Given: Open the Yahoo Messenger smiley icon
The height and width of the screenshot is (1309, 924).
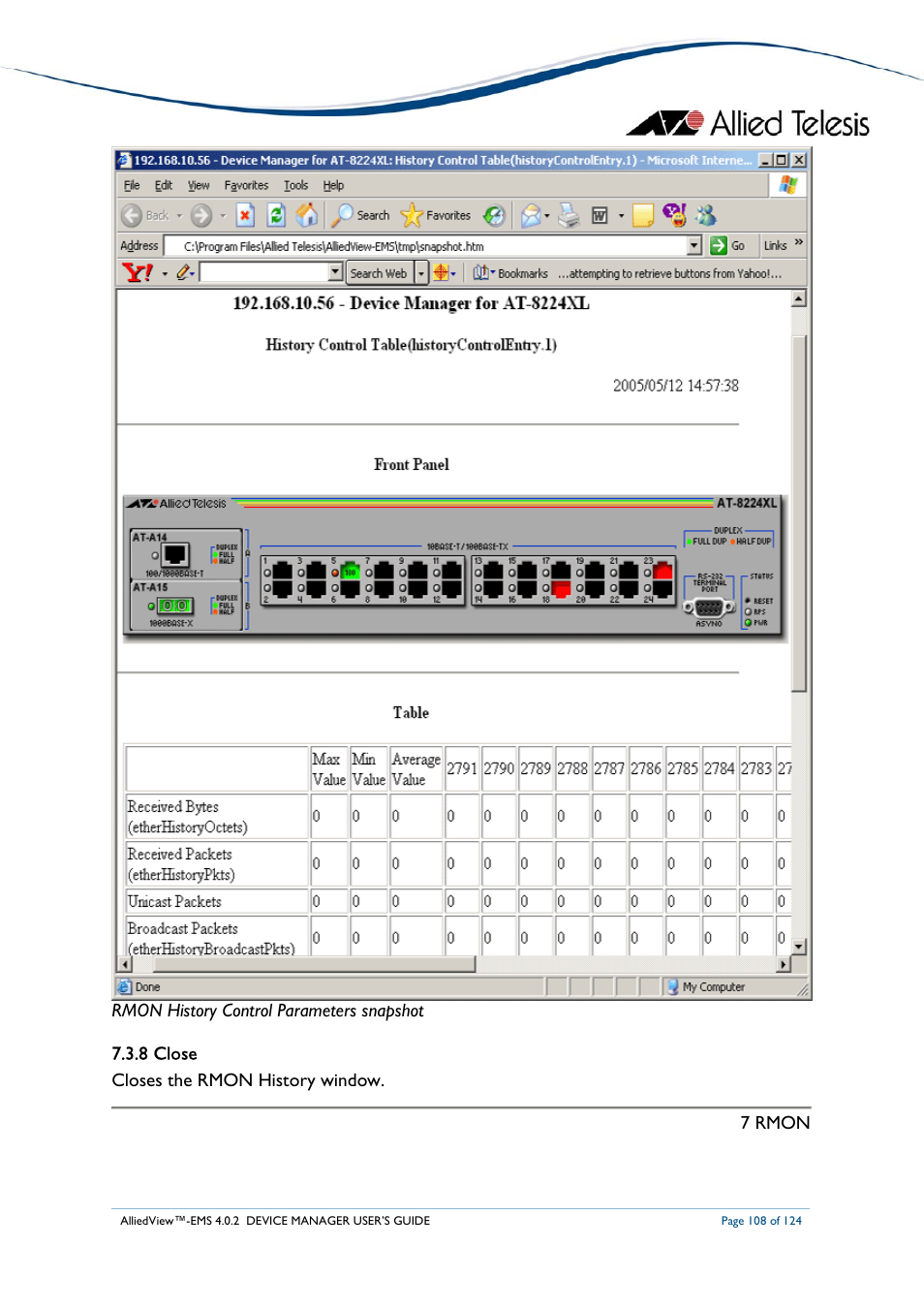Looking at the screenshot, I should 674,215.
